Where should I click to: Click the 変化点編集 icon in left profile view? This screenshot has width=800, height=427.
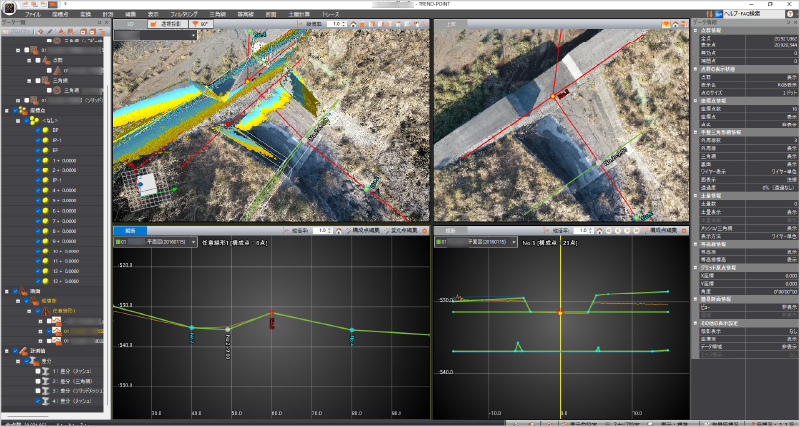[384, 230]
